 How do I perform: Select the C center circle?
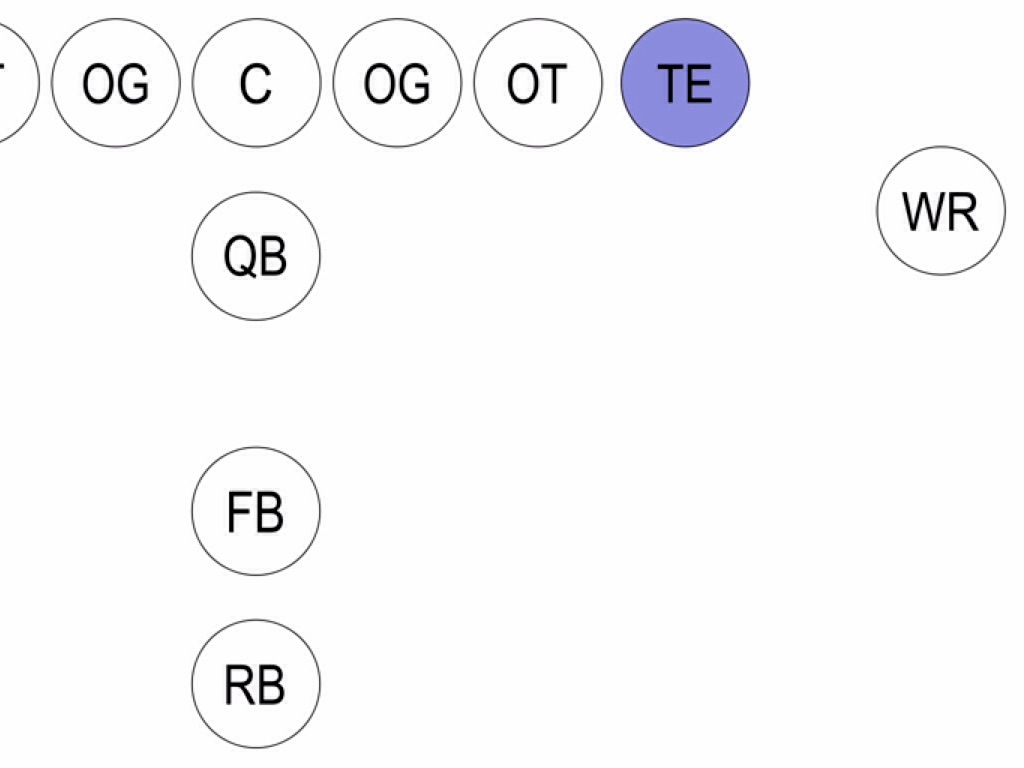point(256,83)
